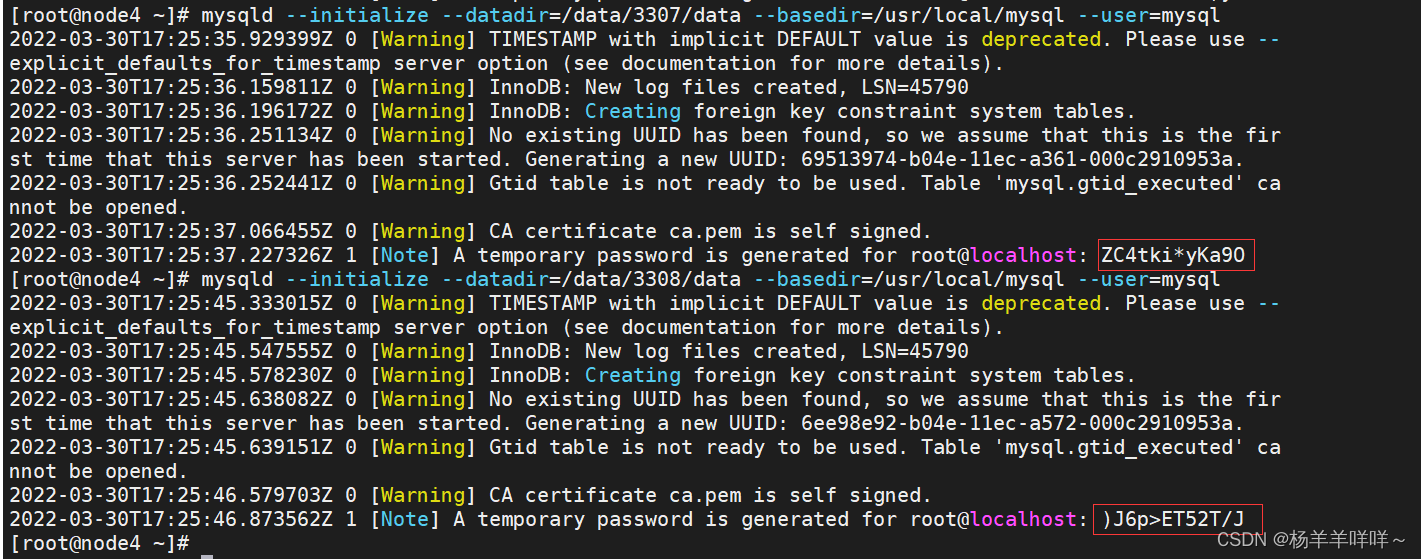Click 'root@localhost' in the 17:25:46.873562Z line
This screenshot has width=1421, height=559.
(993, 520)
